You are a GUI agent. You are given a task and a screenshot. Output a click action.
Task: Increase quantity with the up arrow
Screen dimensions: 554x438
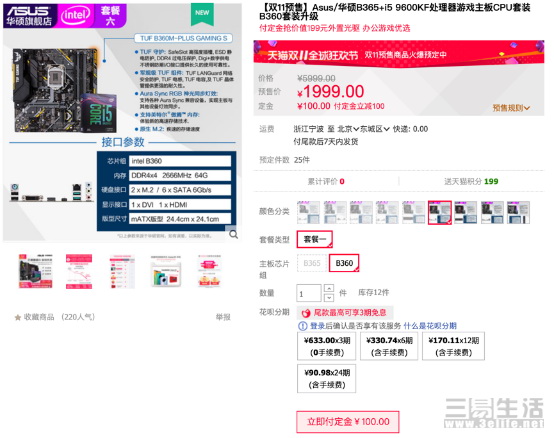[329, 288]
